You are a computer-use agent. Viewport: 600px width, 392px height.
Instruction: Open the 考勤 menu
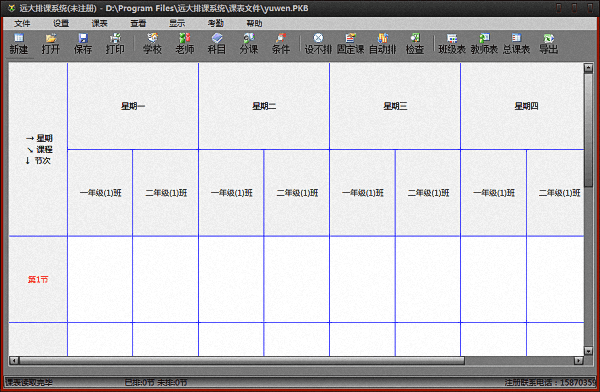point(215,23)
